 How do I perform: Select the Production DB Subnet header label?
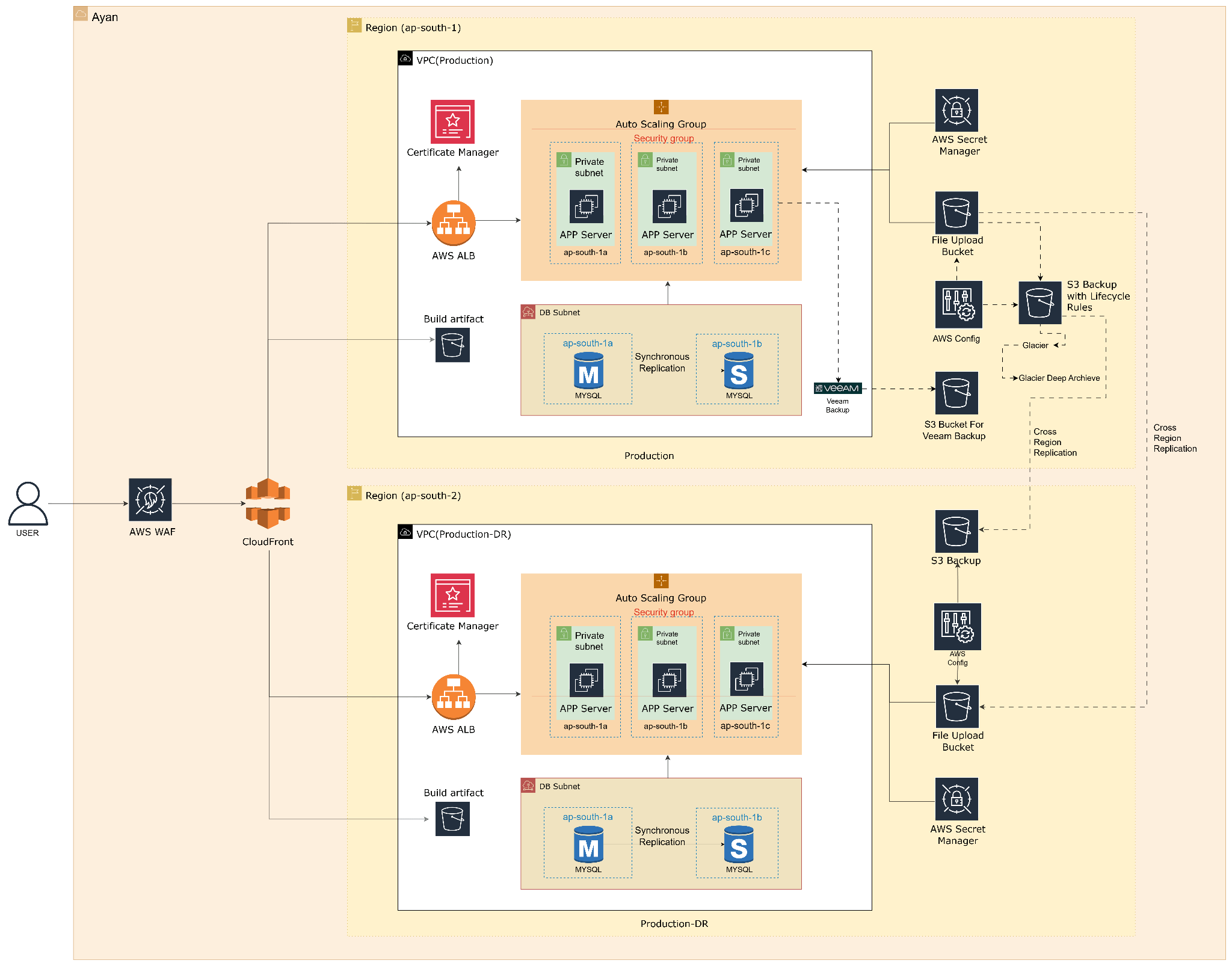click(559, 313)
